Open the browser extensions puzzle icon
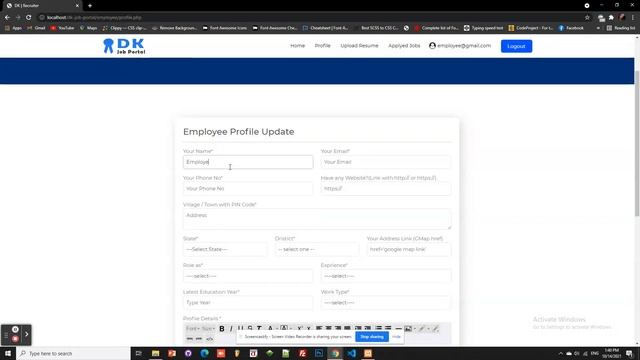 coord(611,18)
